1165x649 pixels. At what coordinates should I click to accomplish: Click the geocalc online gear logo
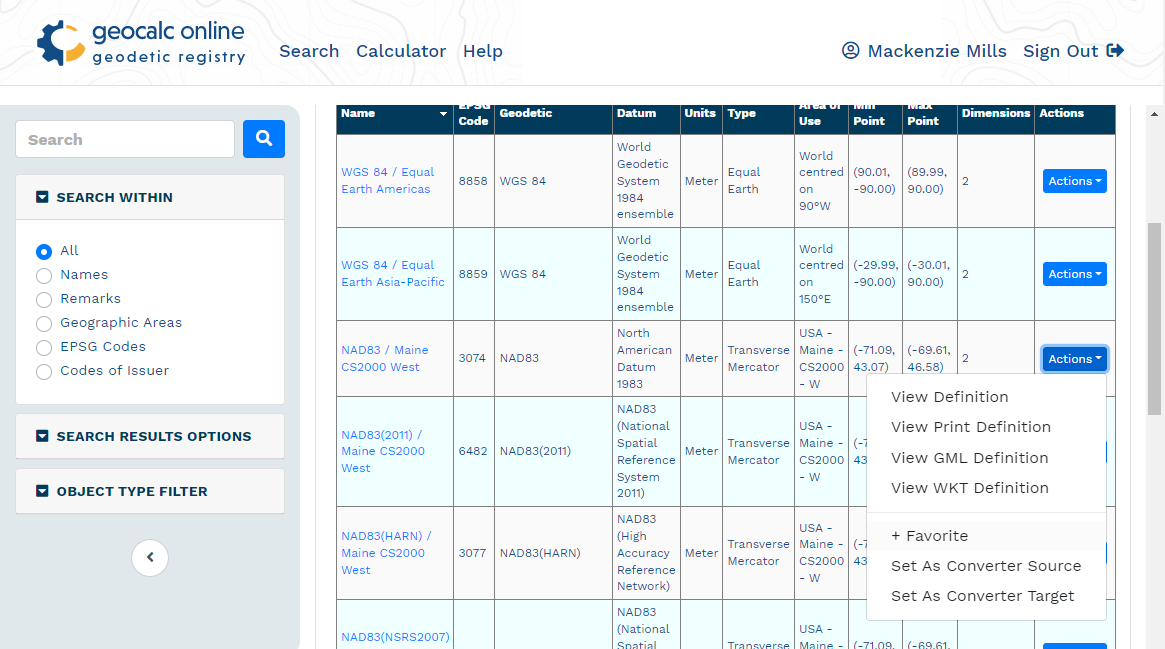pos(61,43)
